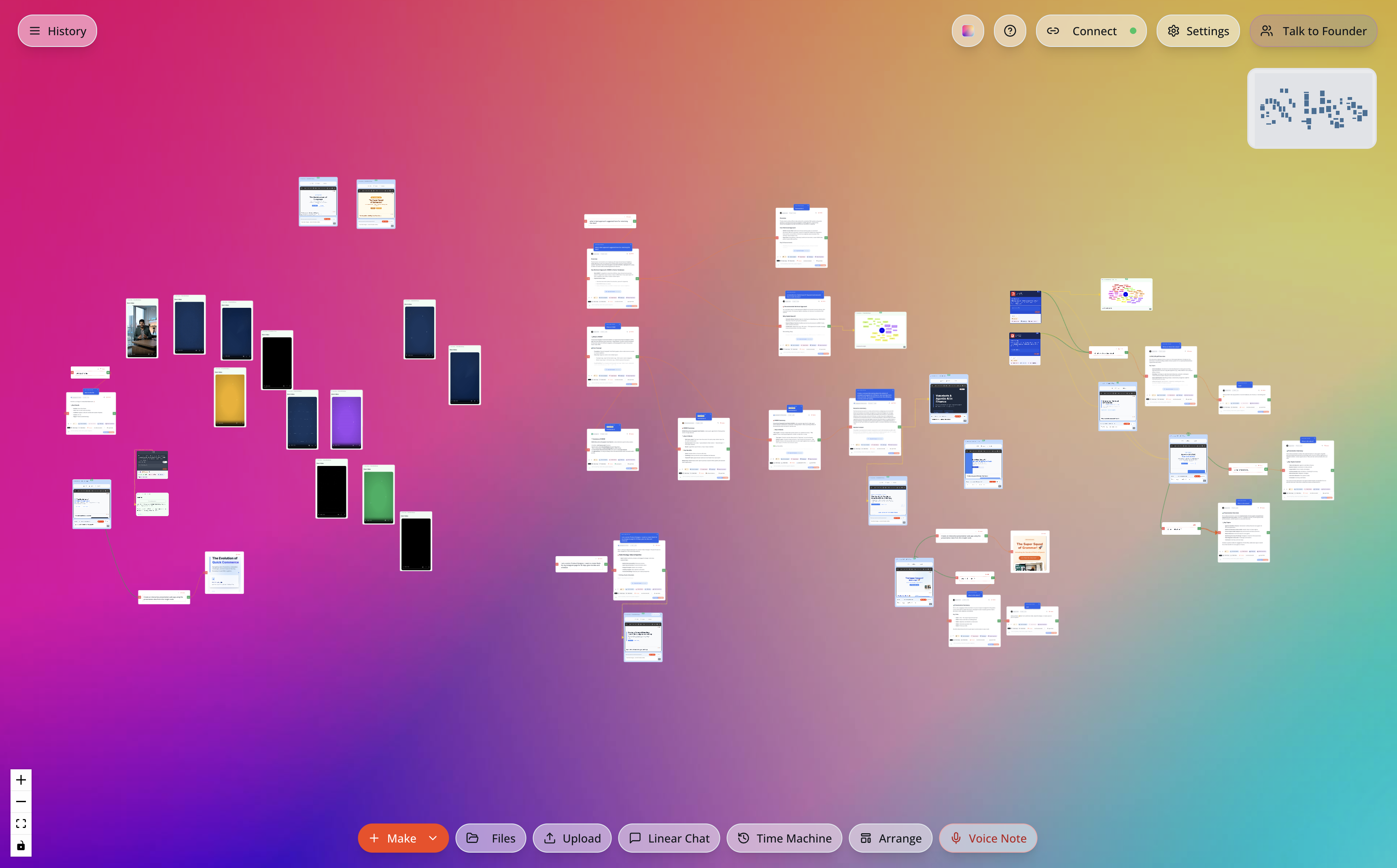The height and width of the screenshot is (868, 1397).
Task: Expand the Make dropdown chevron
Action: click(433, 838)
